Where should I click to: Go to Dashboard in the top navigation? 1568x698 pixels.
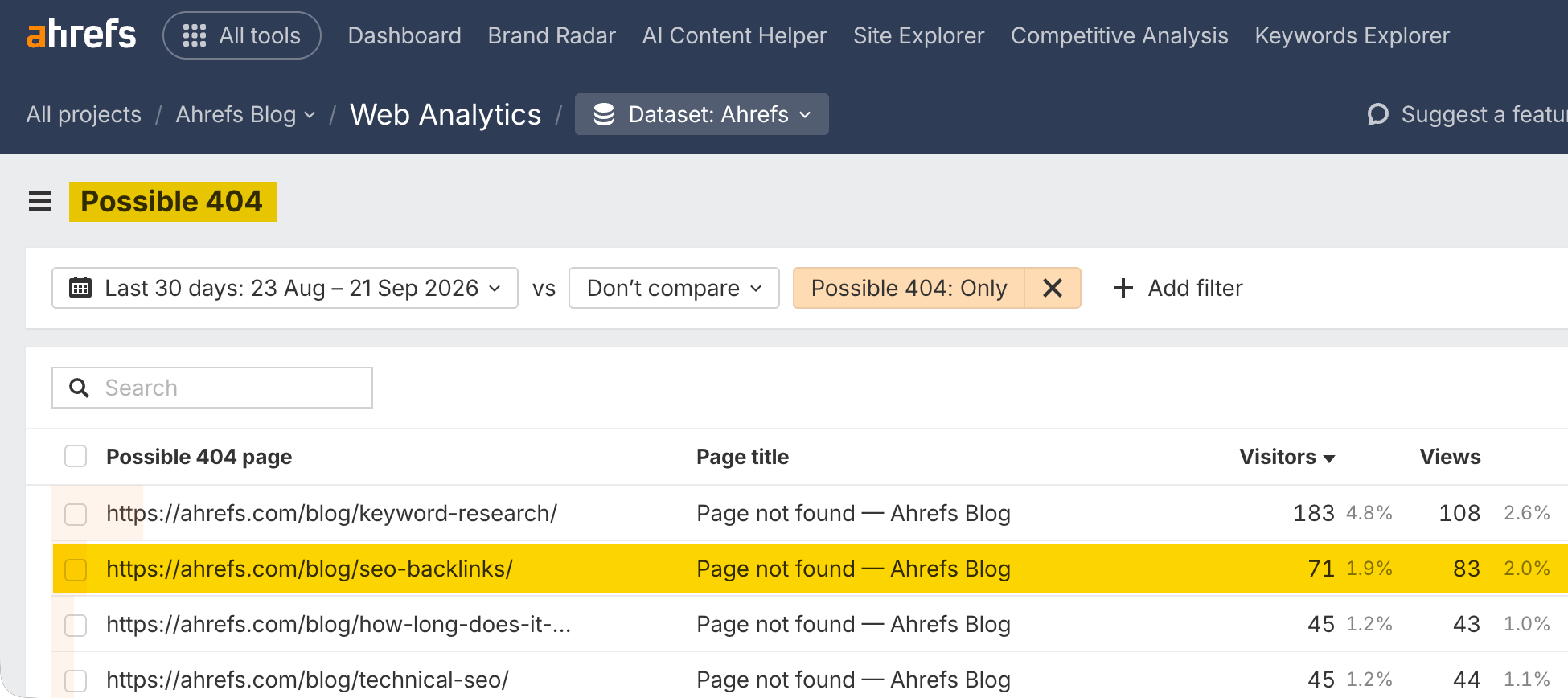[x=404, y=35]
